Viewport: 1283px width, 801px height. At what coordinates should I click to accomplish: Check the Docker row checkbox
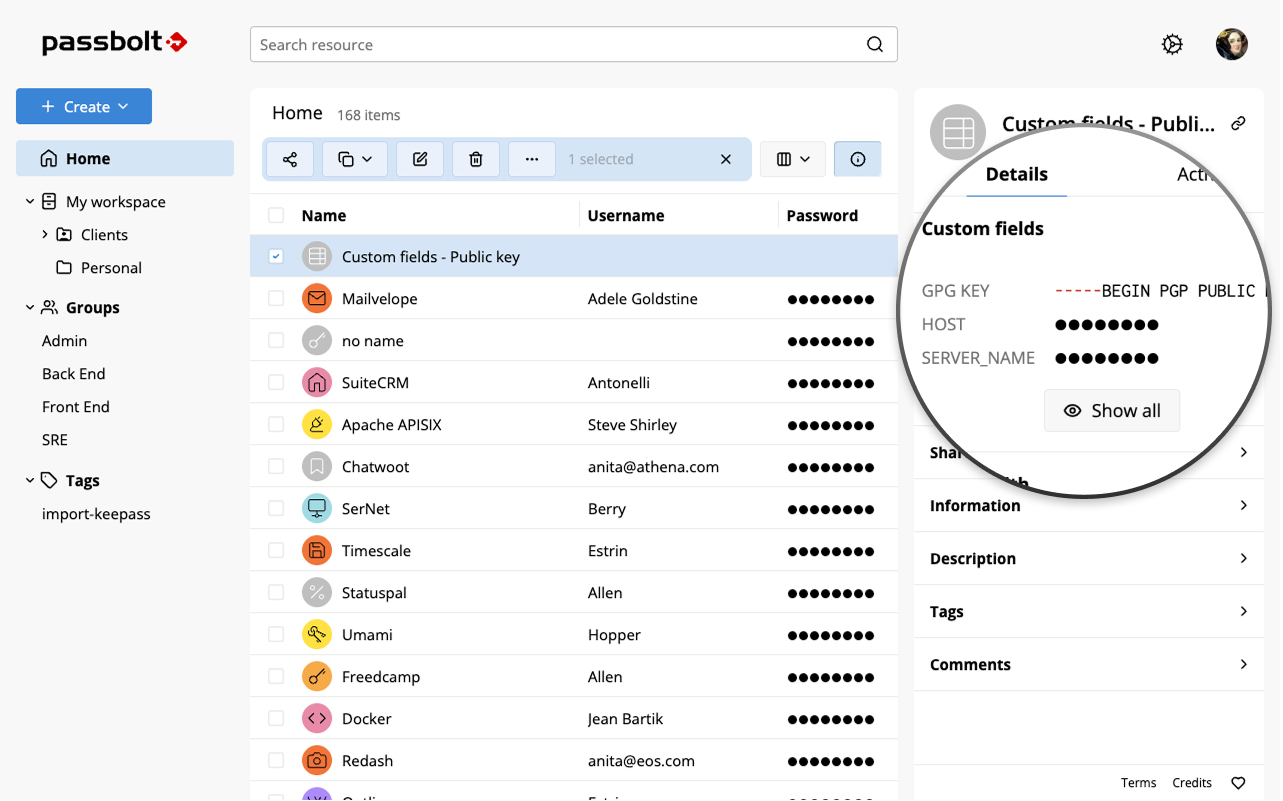point(276,718)
